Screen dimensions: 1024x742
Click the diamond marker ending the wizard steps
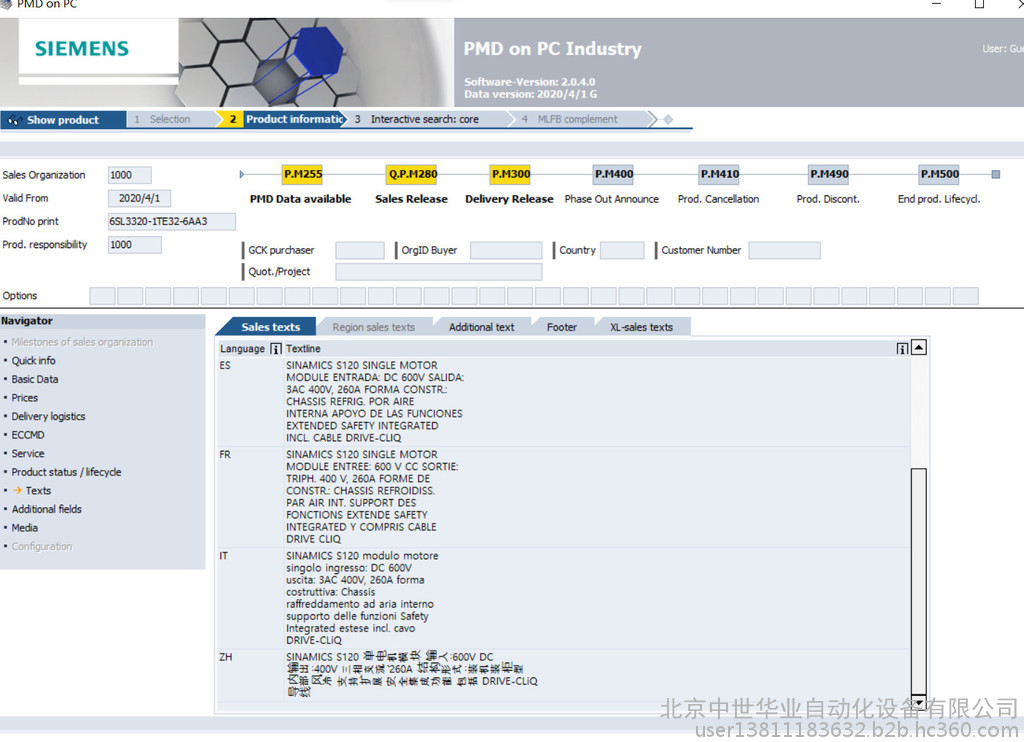coord(668,120)
